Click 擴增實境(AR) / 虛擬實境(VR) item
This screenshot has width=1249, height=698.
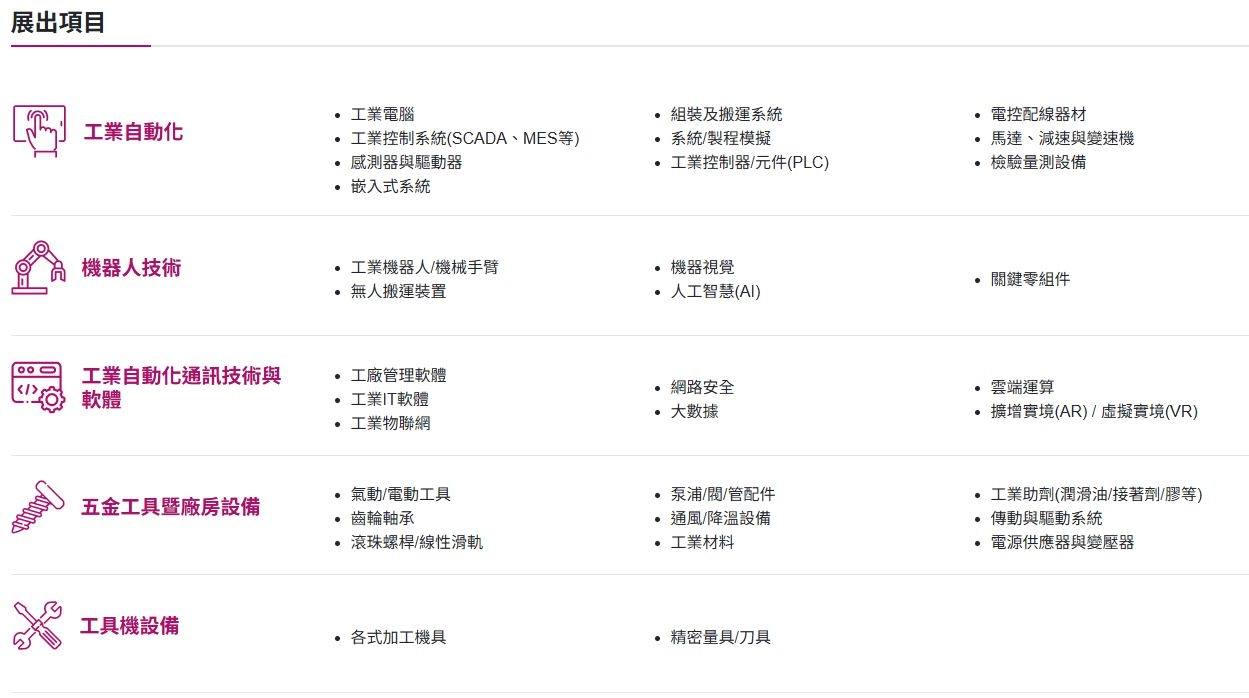click(1094, 412)
